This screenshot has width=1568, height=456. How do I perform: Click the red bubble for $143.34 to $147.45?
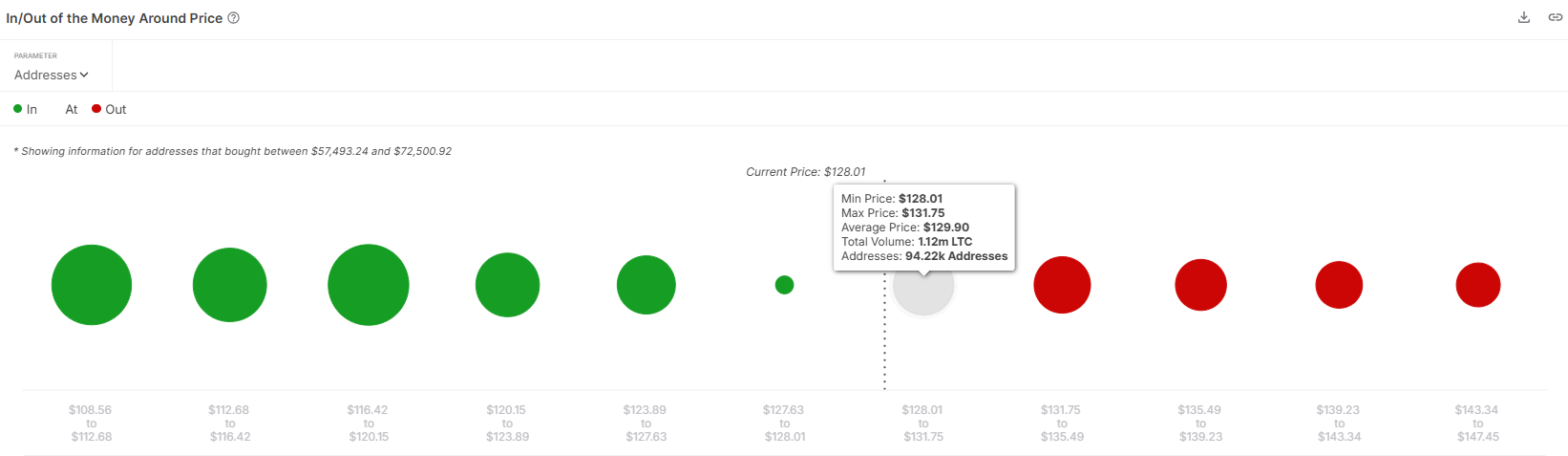(x=1477, y=285)
